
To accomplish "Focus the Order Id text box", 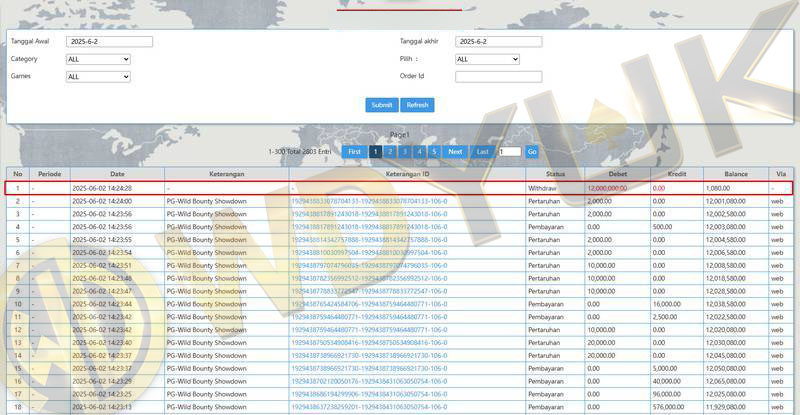I will click(497, 76).
